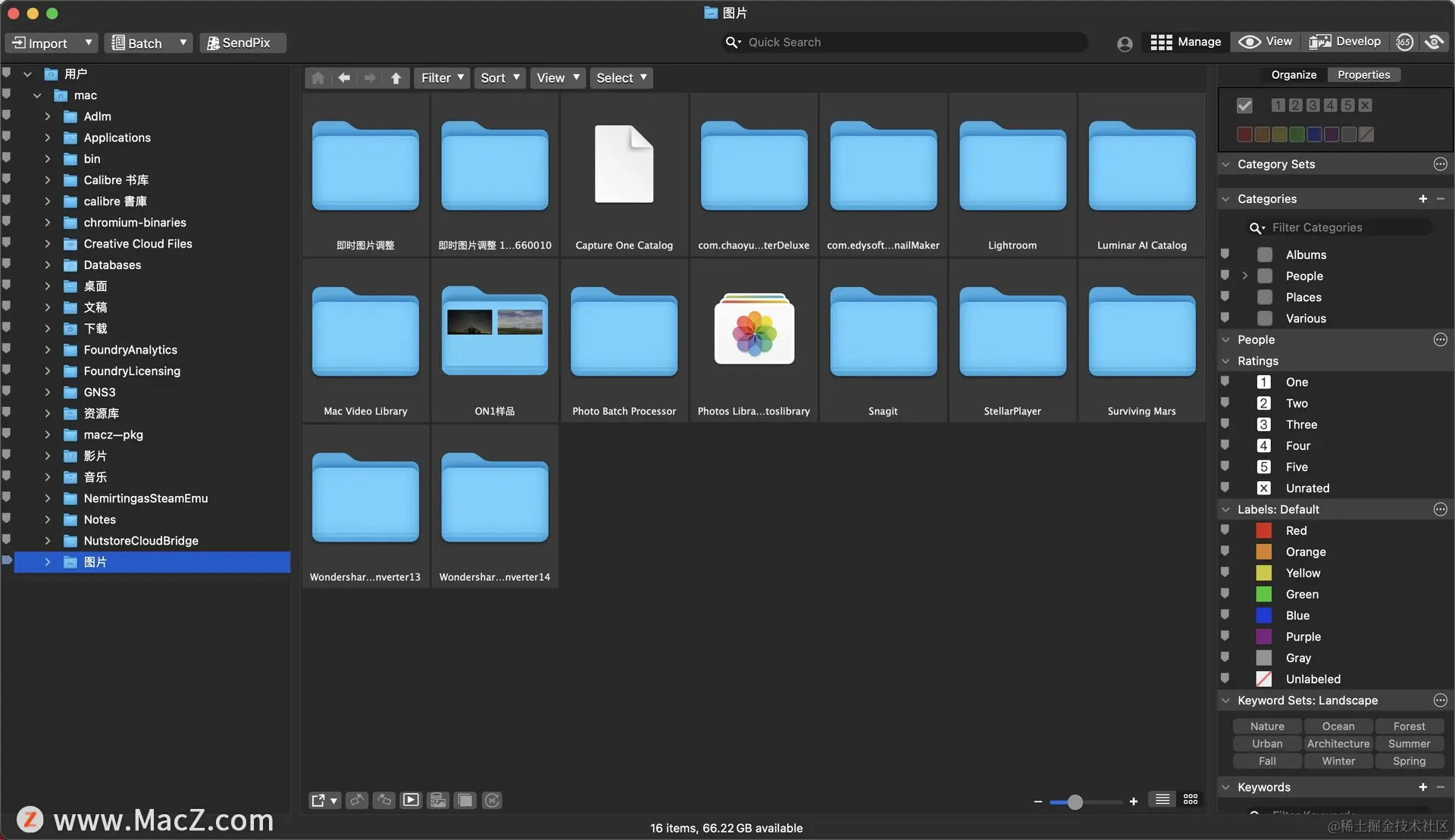Go up one folder level arrow

coord(396,78)
